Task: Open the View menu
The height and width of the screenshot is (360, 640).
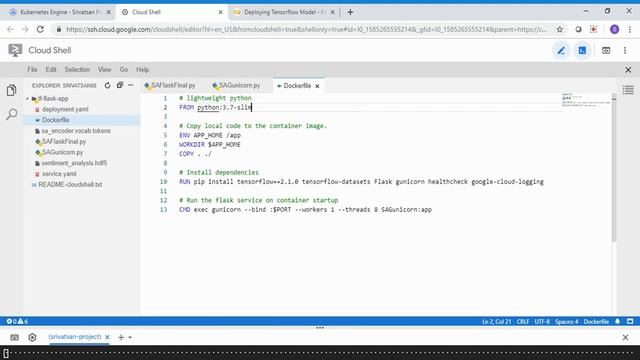Action: coord(104,70)
